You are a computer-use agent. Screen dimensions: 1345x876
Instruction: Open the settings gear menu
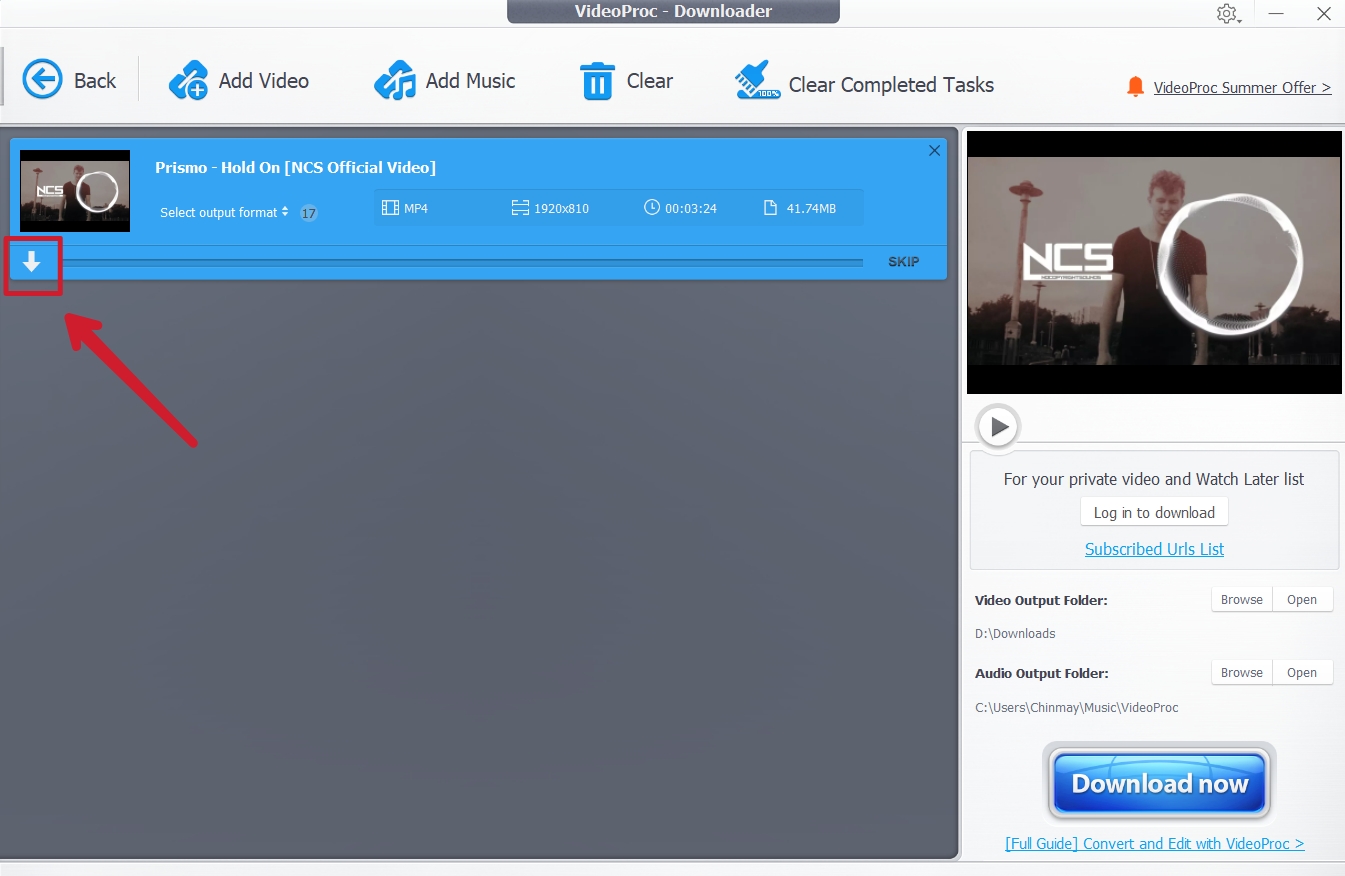coord(1227,14)
